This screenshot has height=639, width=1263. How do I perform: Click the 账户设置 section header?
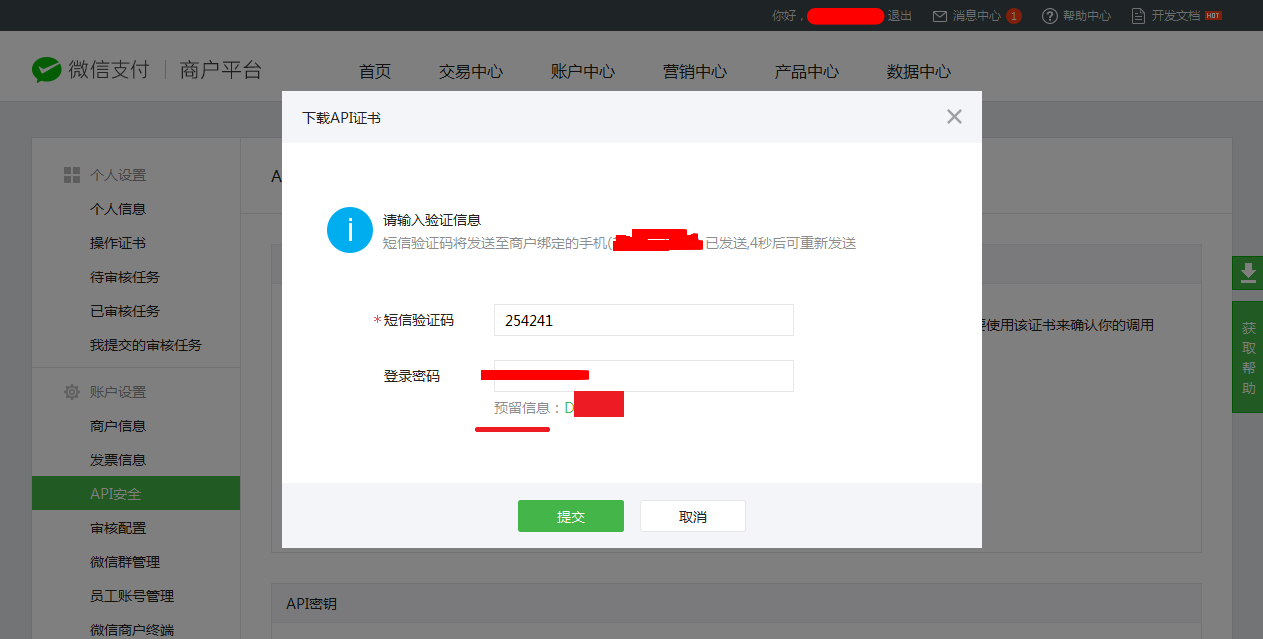[x=118, y=392]
